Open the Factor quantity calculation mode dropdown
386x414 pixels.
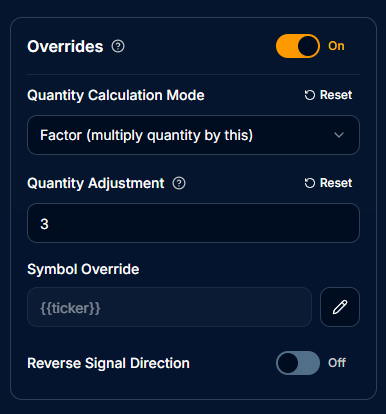(193, 135)
